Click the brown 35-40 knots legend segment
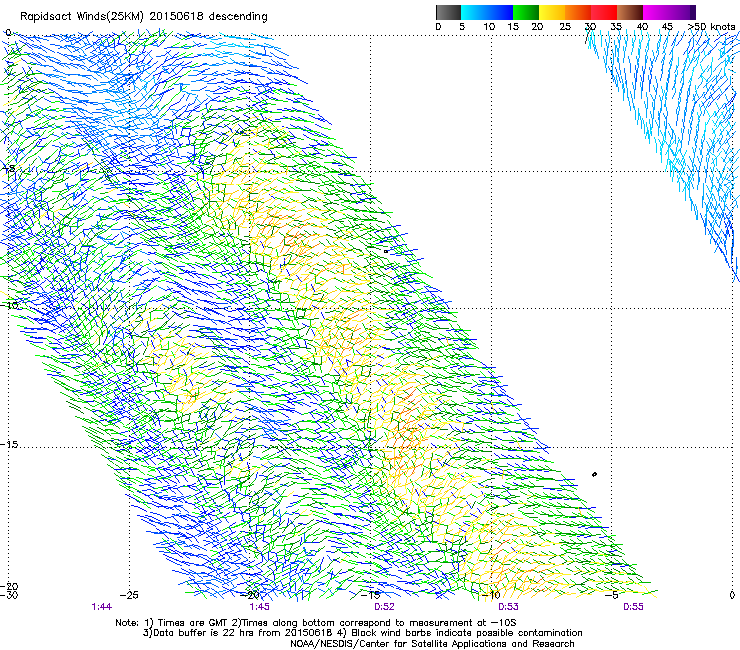The width and height of the screenshot is (740, 650). pos(630,12)
